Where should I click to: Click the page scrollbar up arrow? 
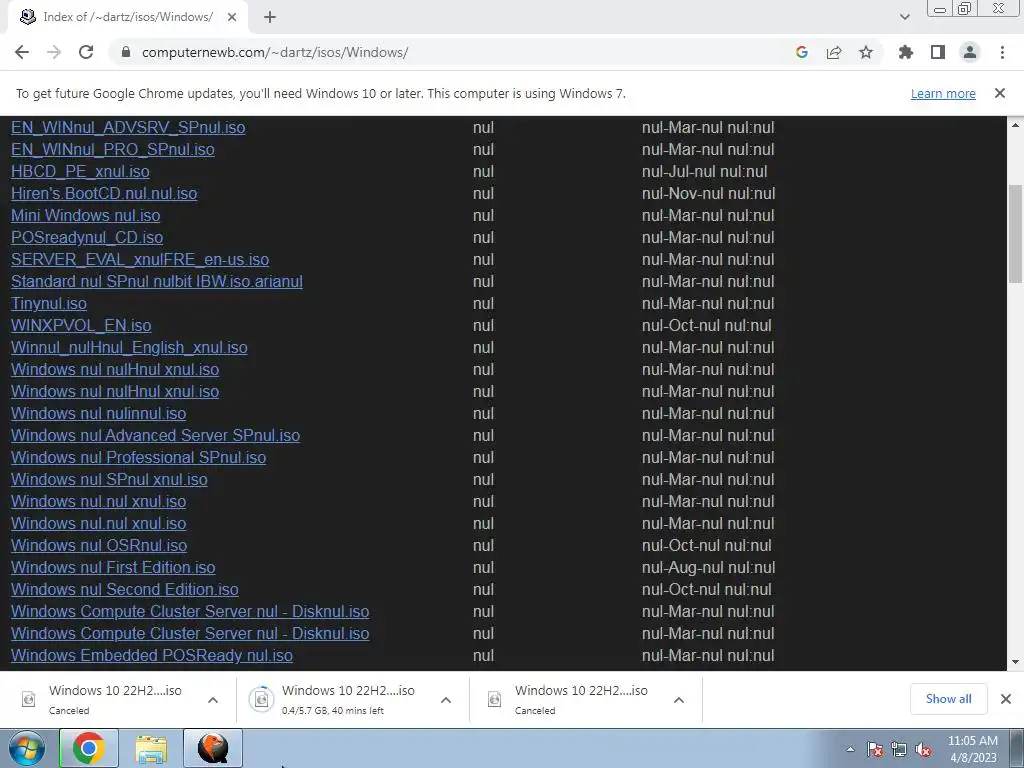[x=1015, y=125]
